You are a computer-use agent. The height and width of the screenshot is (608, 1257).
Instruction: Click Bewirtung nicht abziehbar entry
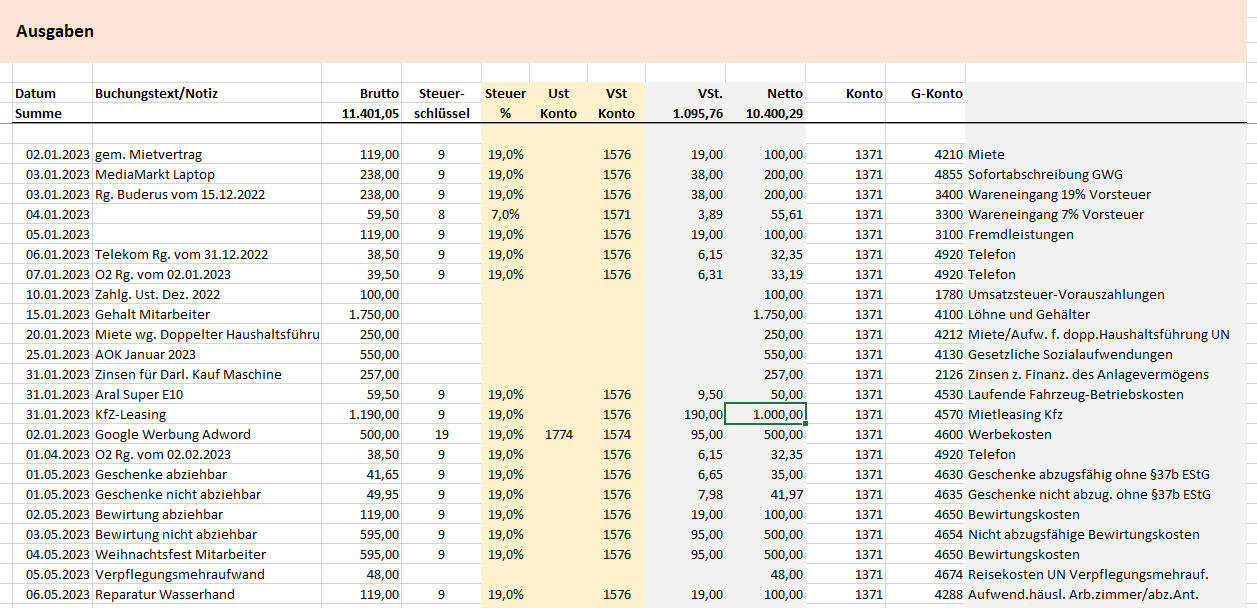(176, 534)
